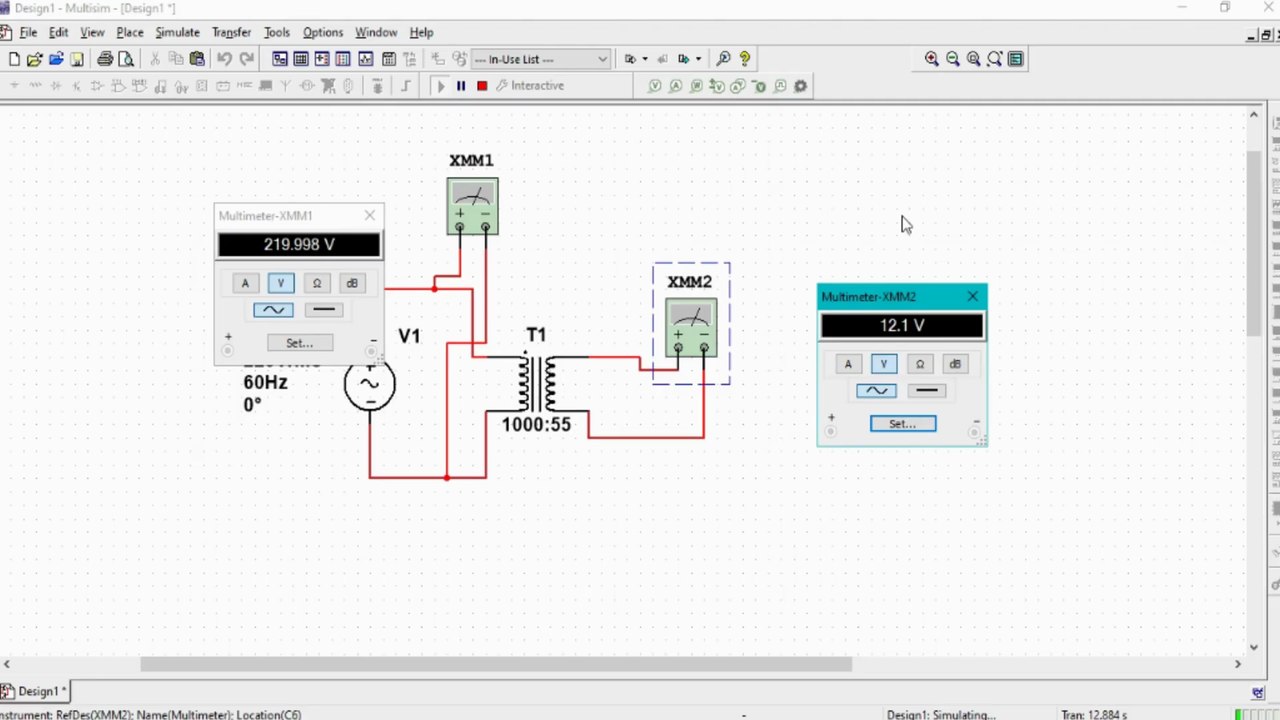
Task: Find examples with magnifier icon
Action: point(724,59)
